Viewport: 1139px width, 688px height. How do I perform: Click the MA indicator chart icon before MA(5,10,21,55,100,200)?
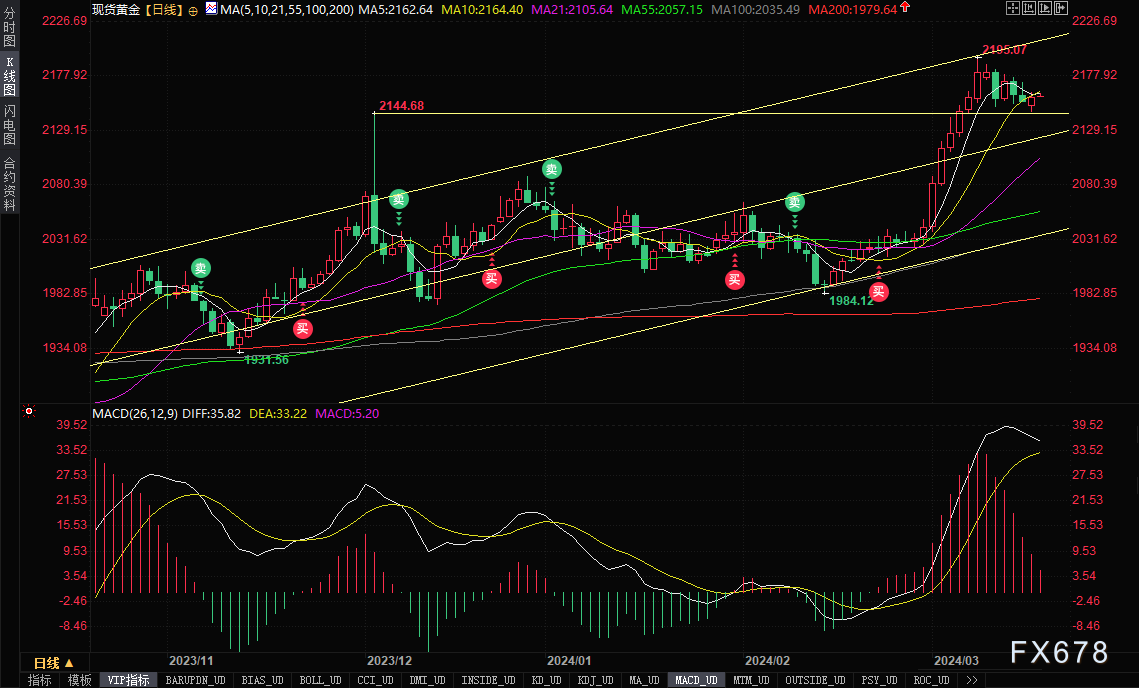pyautogui.click(x=211, y=9)
